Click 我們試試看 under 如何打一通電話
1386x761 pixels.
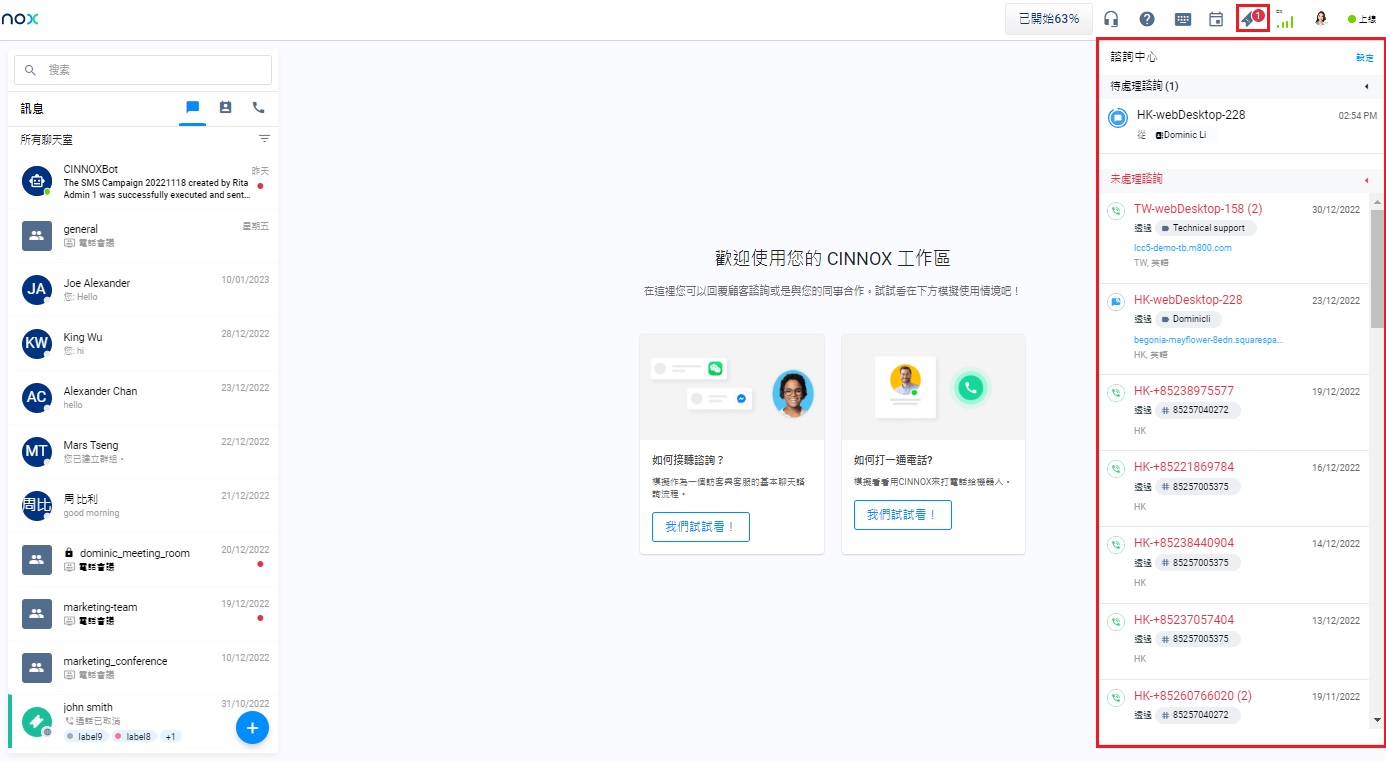[x=903, y=515]
